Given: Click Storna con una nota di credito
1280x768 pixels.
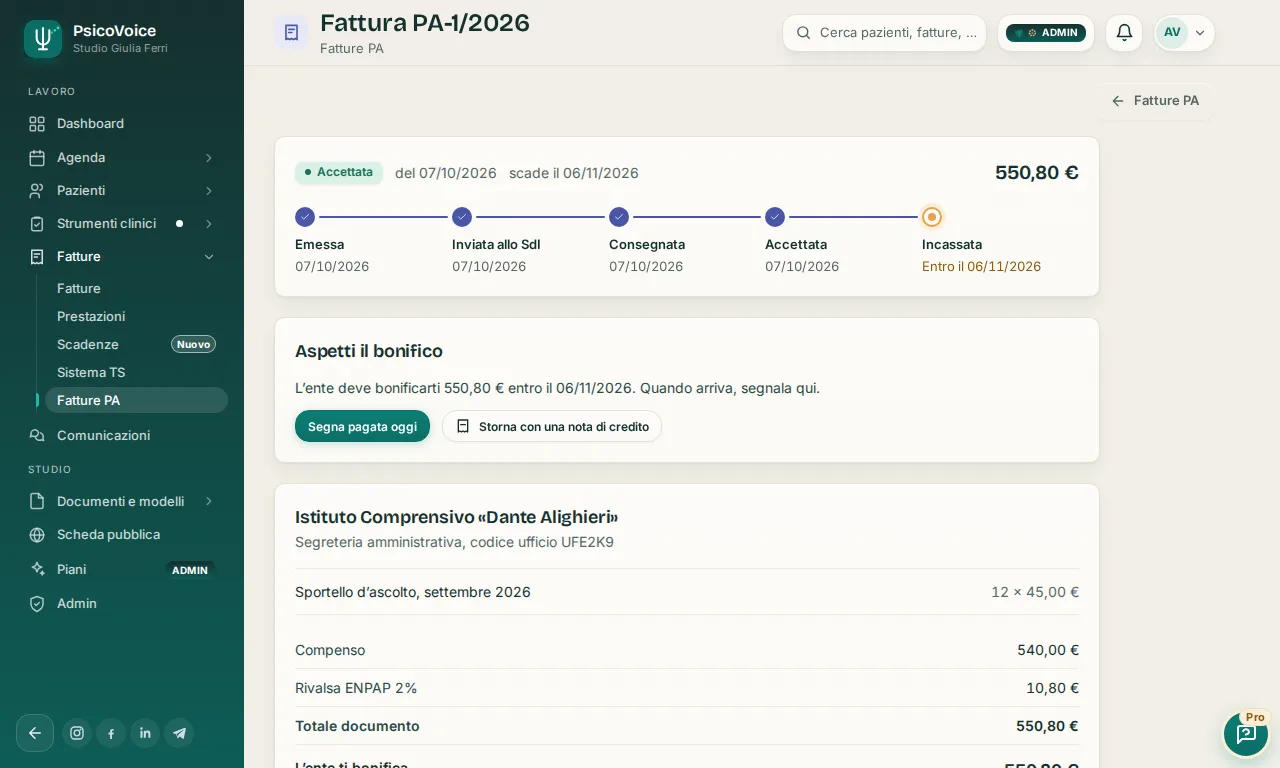Looking at the screenshot, I should click(552, 427).
